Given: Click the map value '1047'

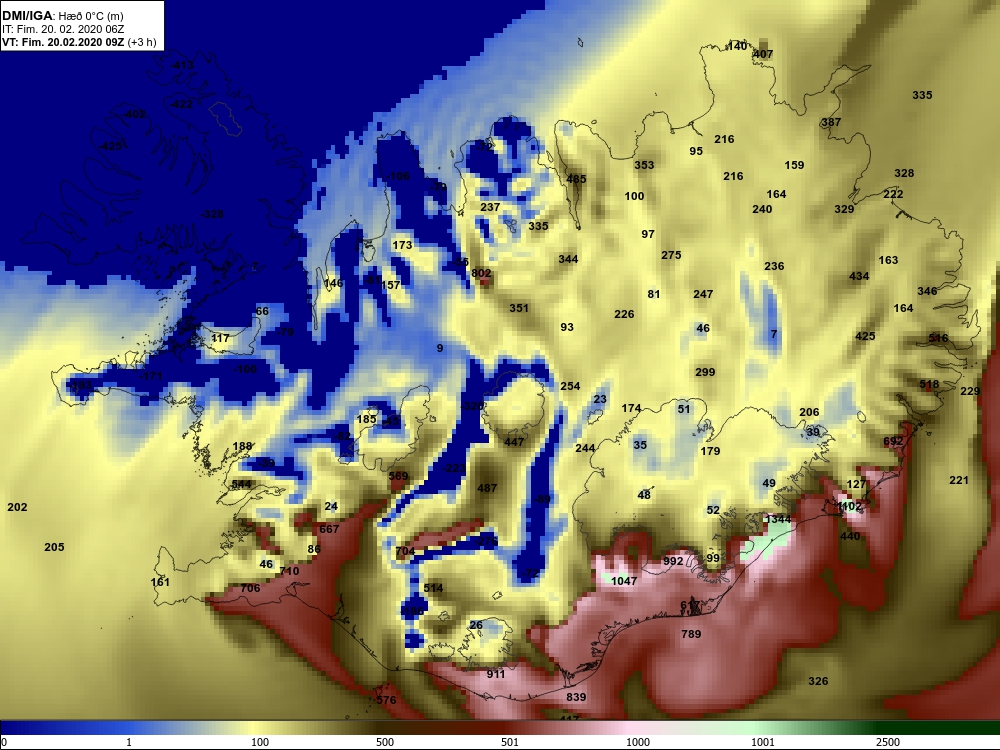Looking at the screenshot, I should pyautogui.click(x=624, y=581).
